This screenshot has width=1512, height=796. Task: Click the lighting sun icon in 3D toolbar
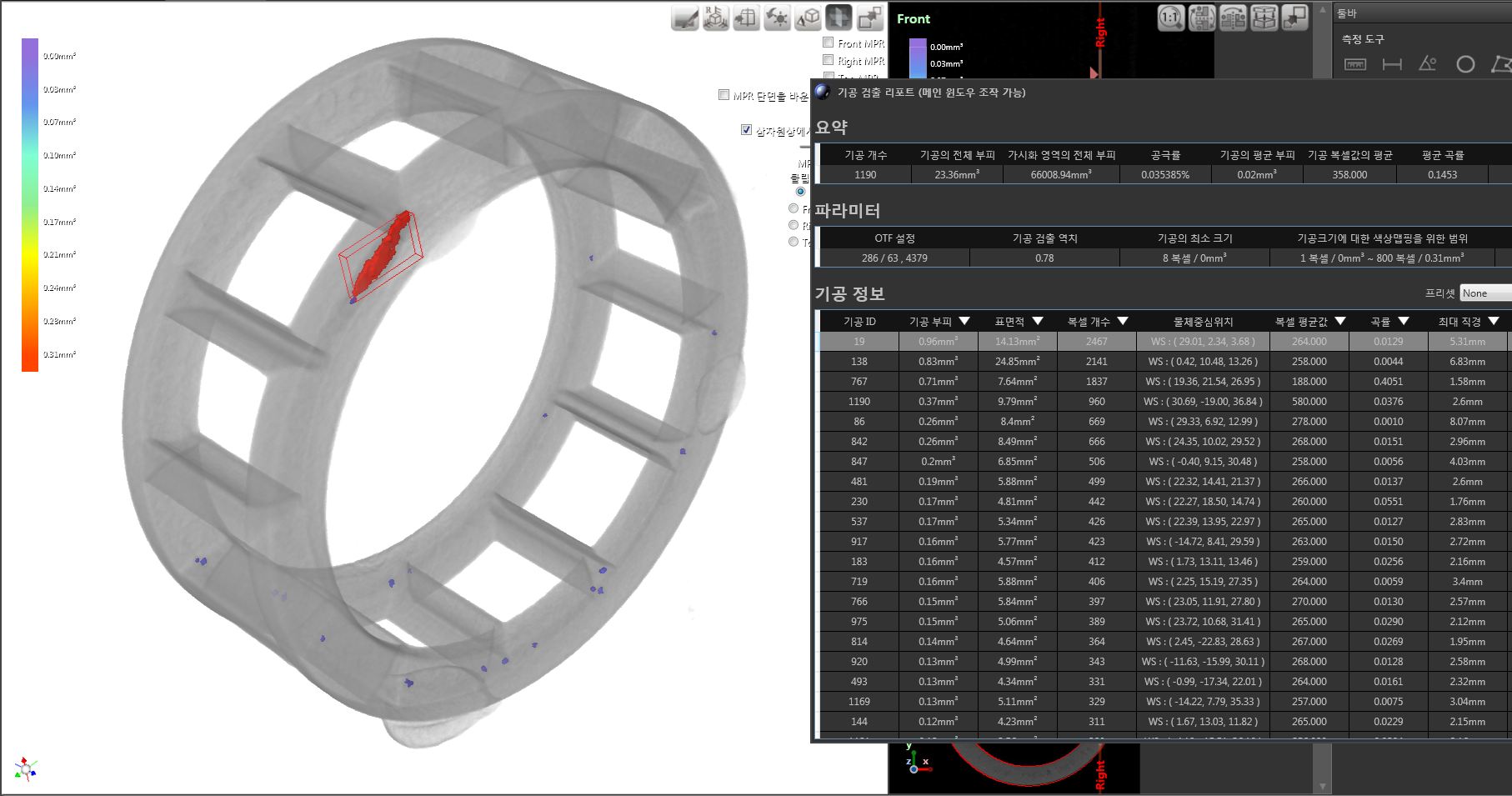pos(777,18)
